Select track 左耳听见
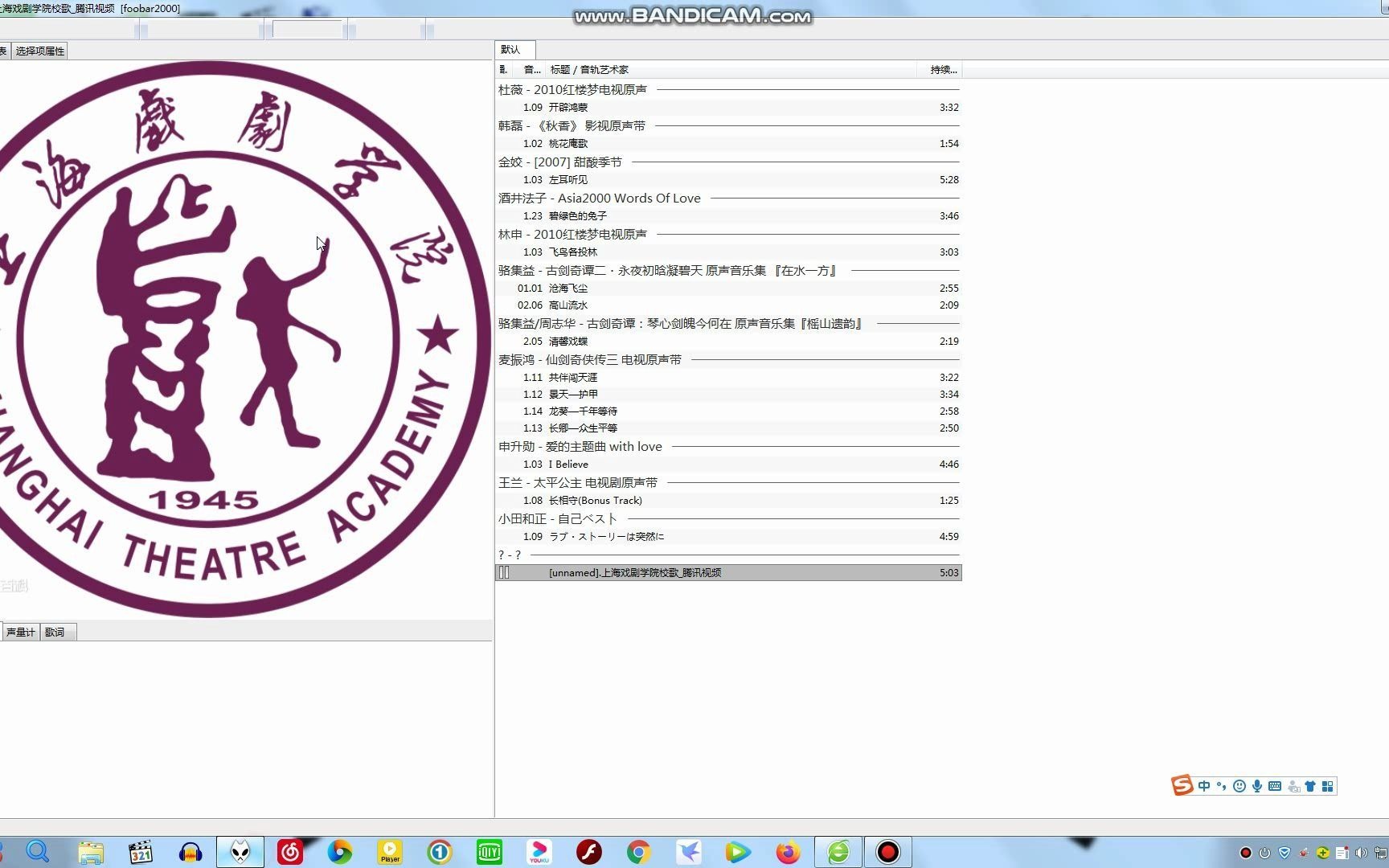This screenshot has width=1389, height=868. coord(728,180)
